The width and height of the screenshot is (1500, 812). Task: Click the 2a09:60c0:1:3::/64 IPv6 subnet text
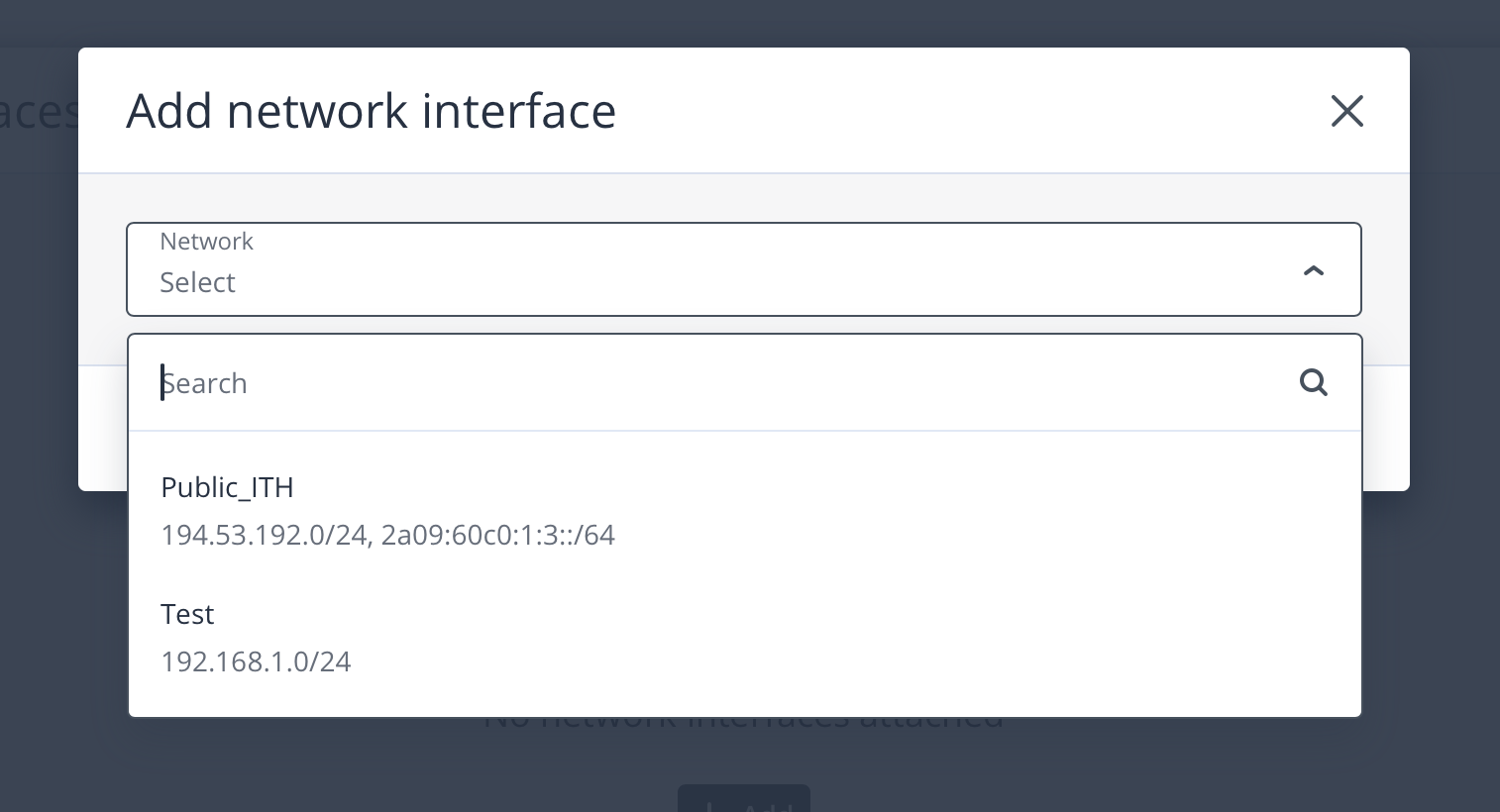pos(498,535)
